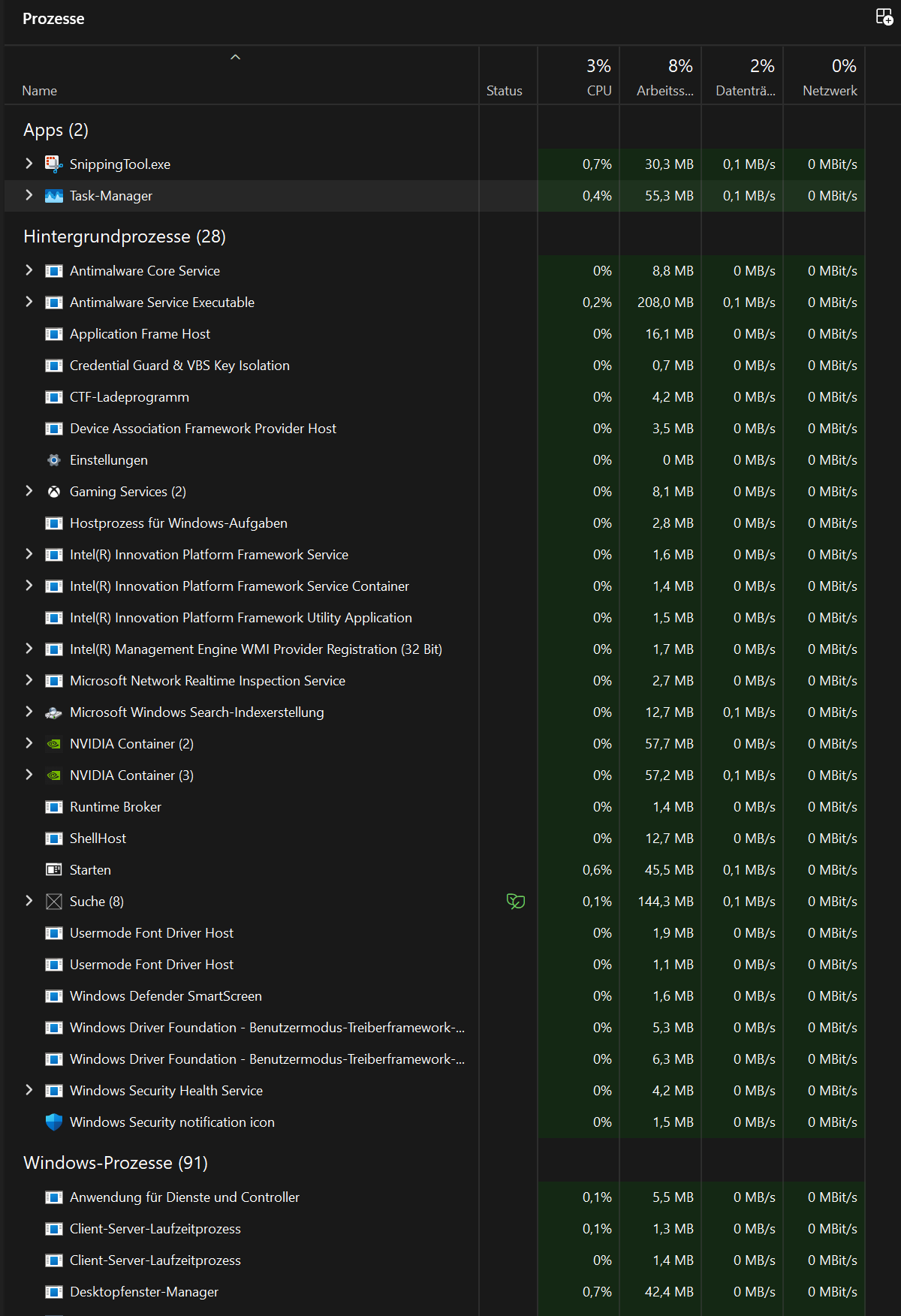Click the Windows-Prozesse (91) group heading
The width and height of the screenshot is (901, 1316).
116,1163
